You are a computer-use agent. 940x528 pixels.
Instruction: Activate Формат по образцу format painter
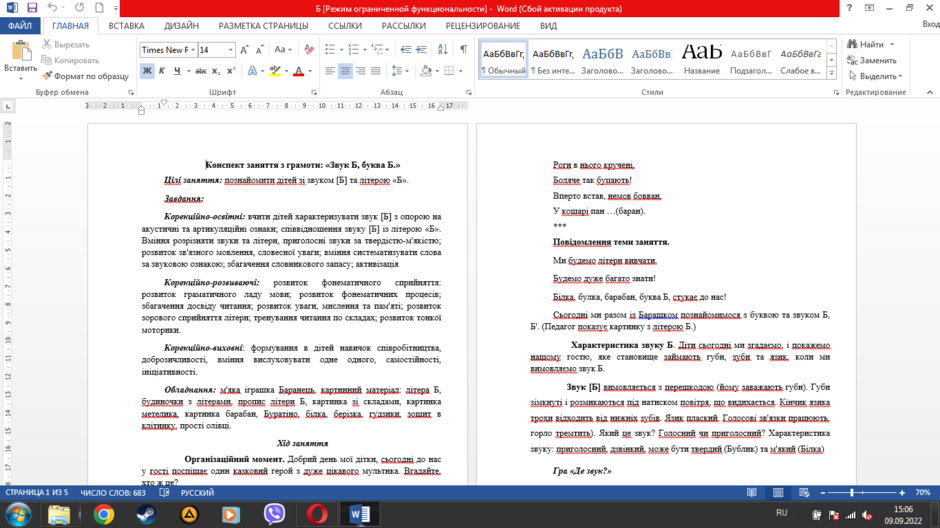pos(85,76)
